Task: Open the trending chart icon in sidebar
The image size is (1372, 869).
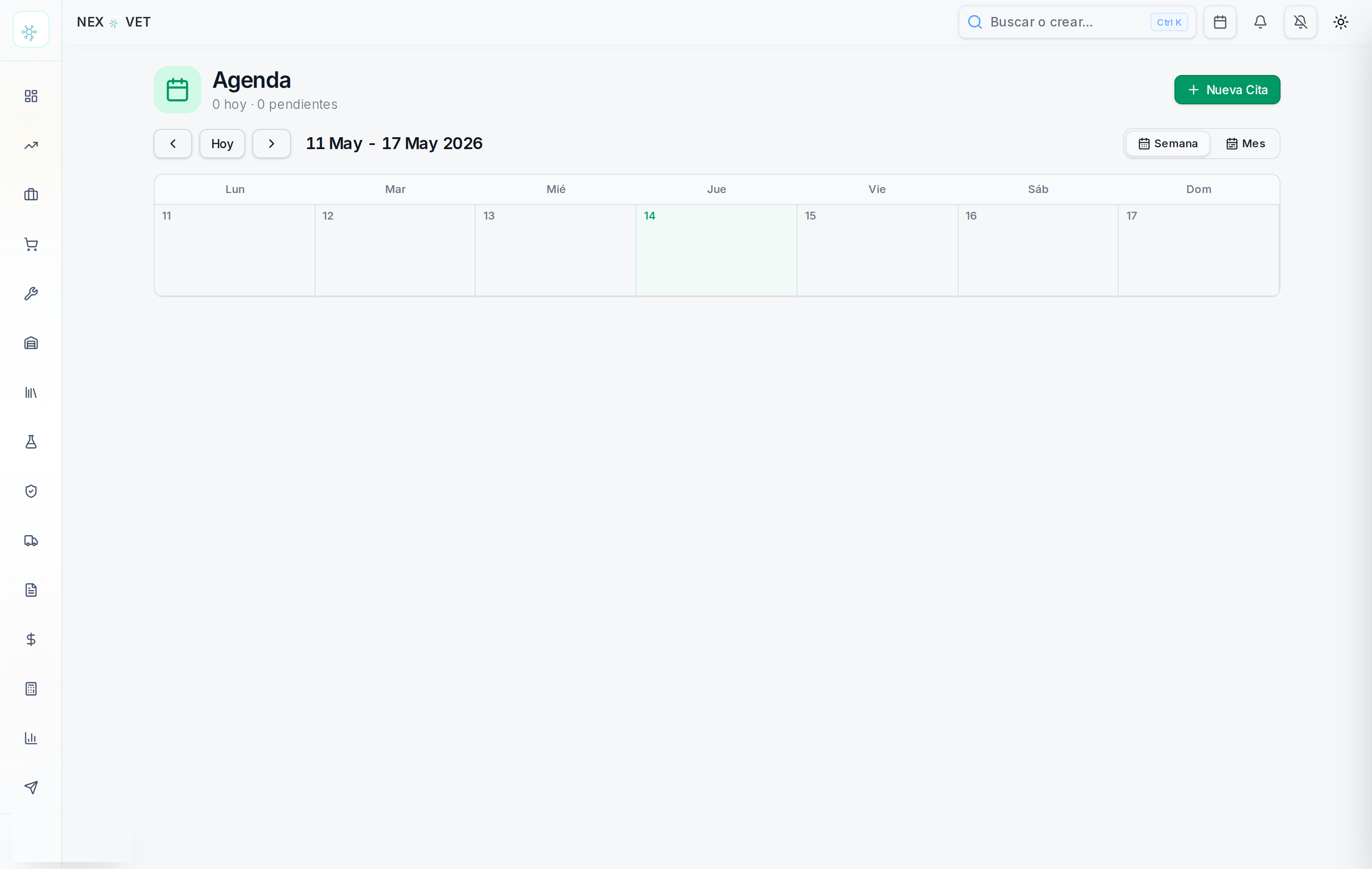Action: pyautogui.click(x=31, y=145)
